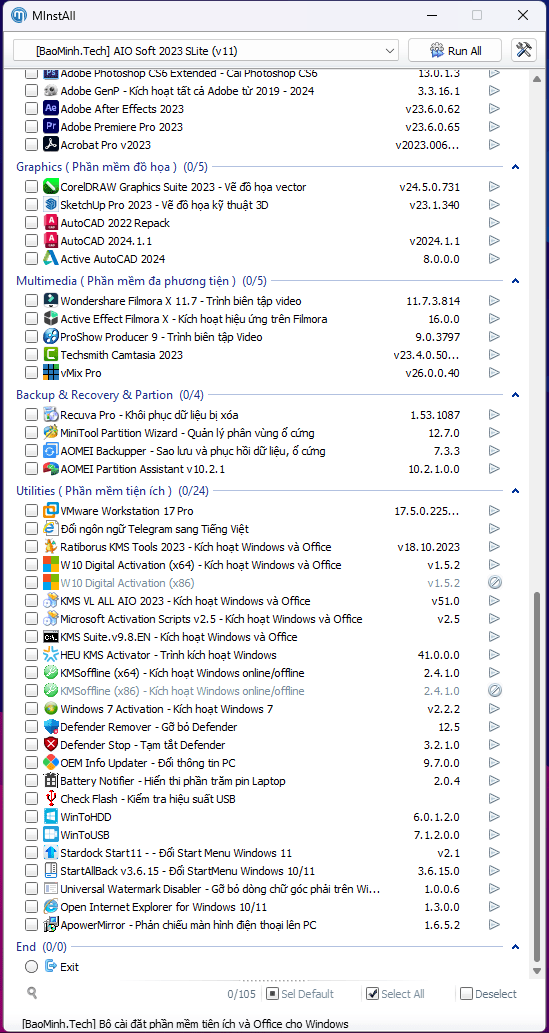Click the Check Flash USB icon

pos(51,798)
